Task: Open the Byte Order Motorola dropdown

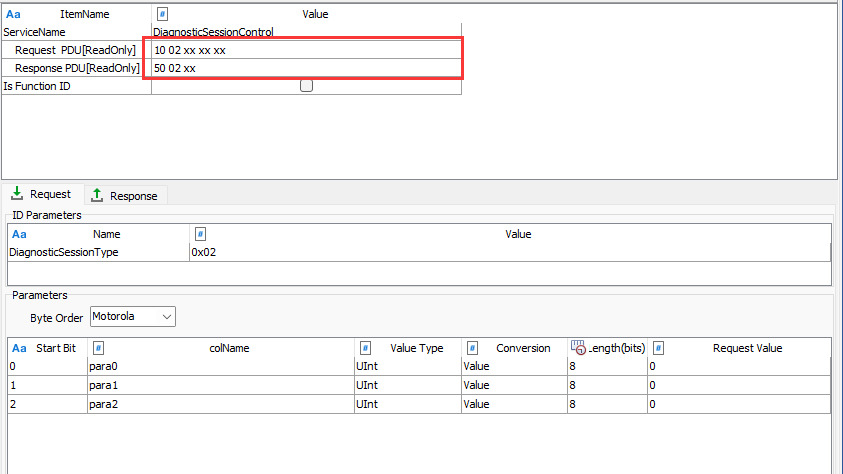Action: pyautogui.click(x=133, y=317)
